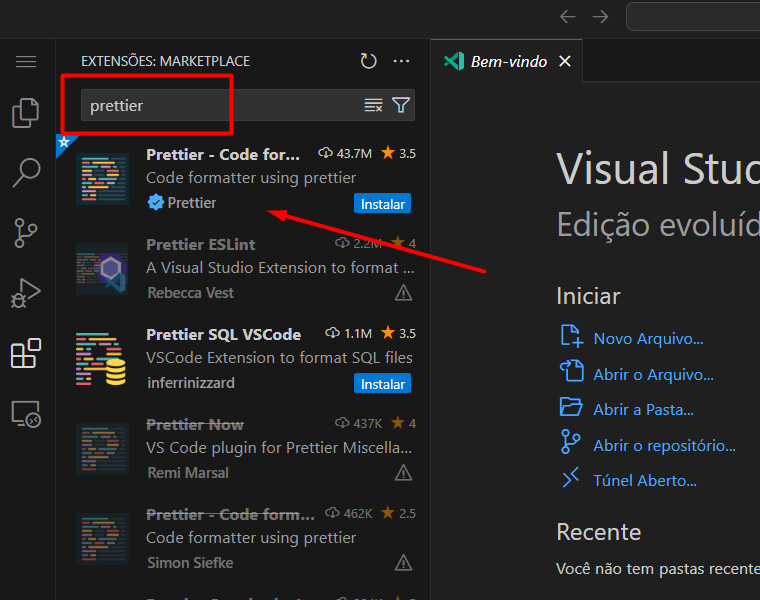Click the 43.7M download count
The width and height of the screenshot is (760, 600).
[345, 154]
